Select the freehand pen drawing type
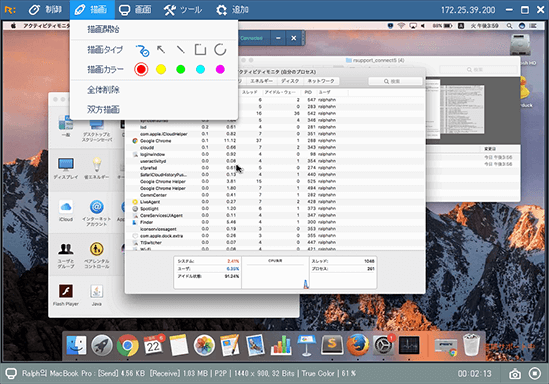 point(142,50)
